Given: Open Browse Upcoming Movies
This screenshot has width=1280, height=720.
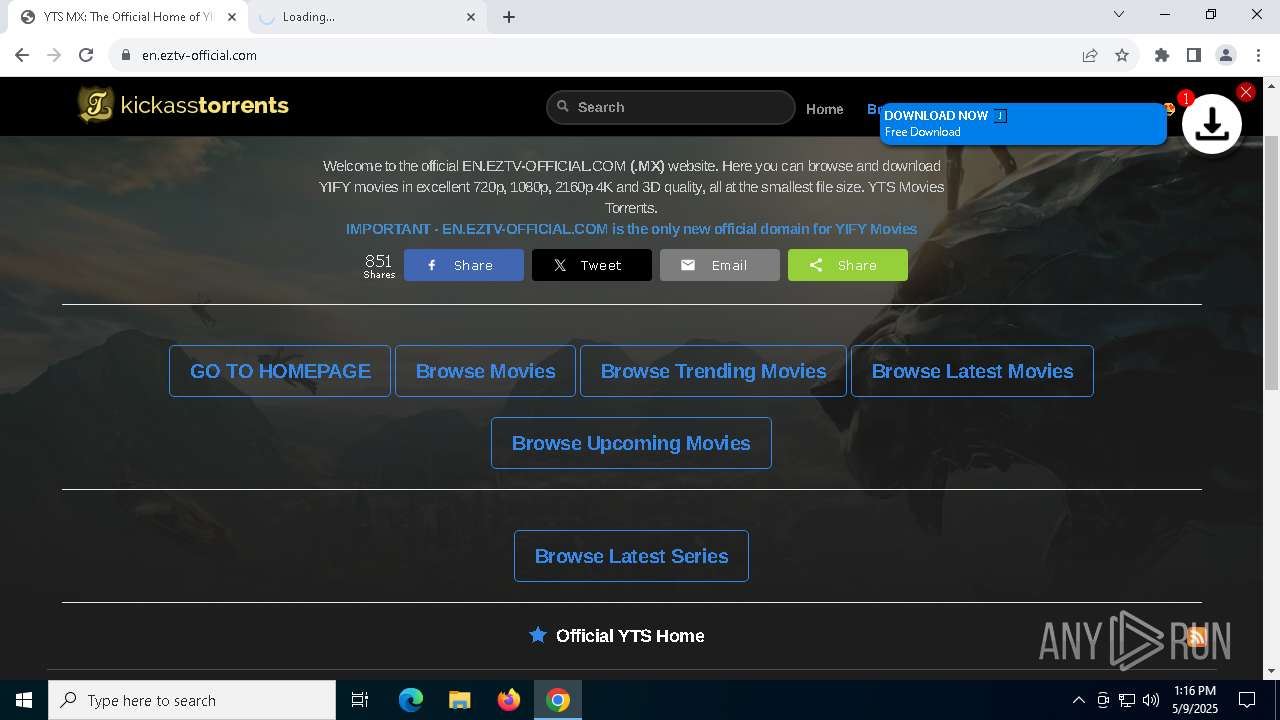Looking at the screenshot, I should [631, 443].
